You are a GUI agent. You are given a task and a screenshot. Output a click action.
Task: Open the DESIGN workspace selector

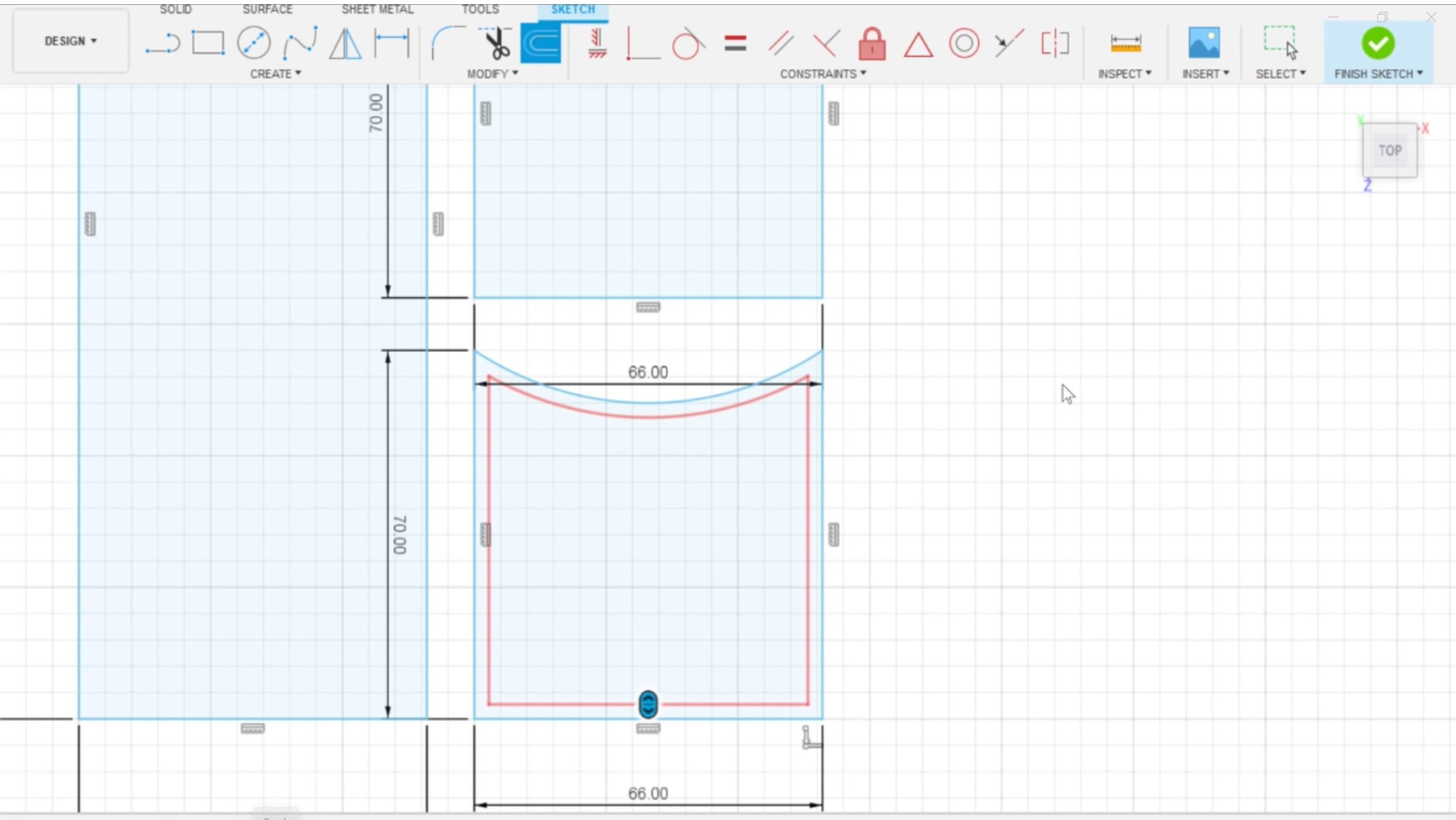(x=71, y=40)
